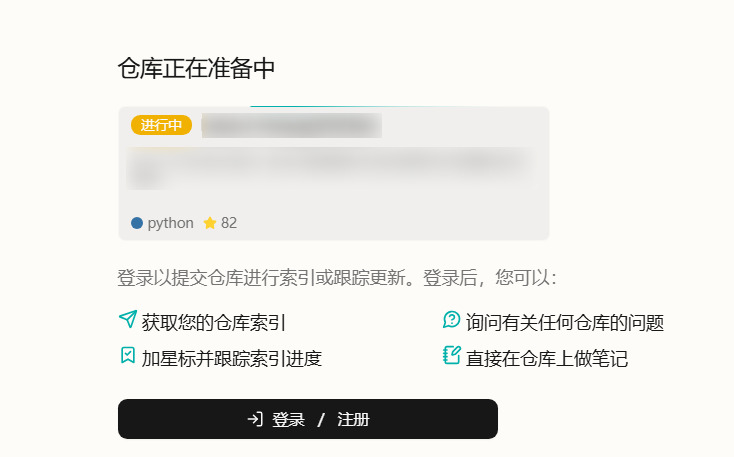734x457 pixels.
Task: Click the python language label
Action: pos(170,223)
